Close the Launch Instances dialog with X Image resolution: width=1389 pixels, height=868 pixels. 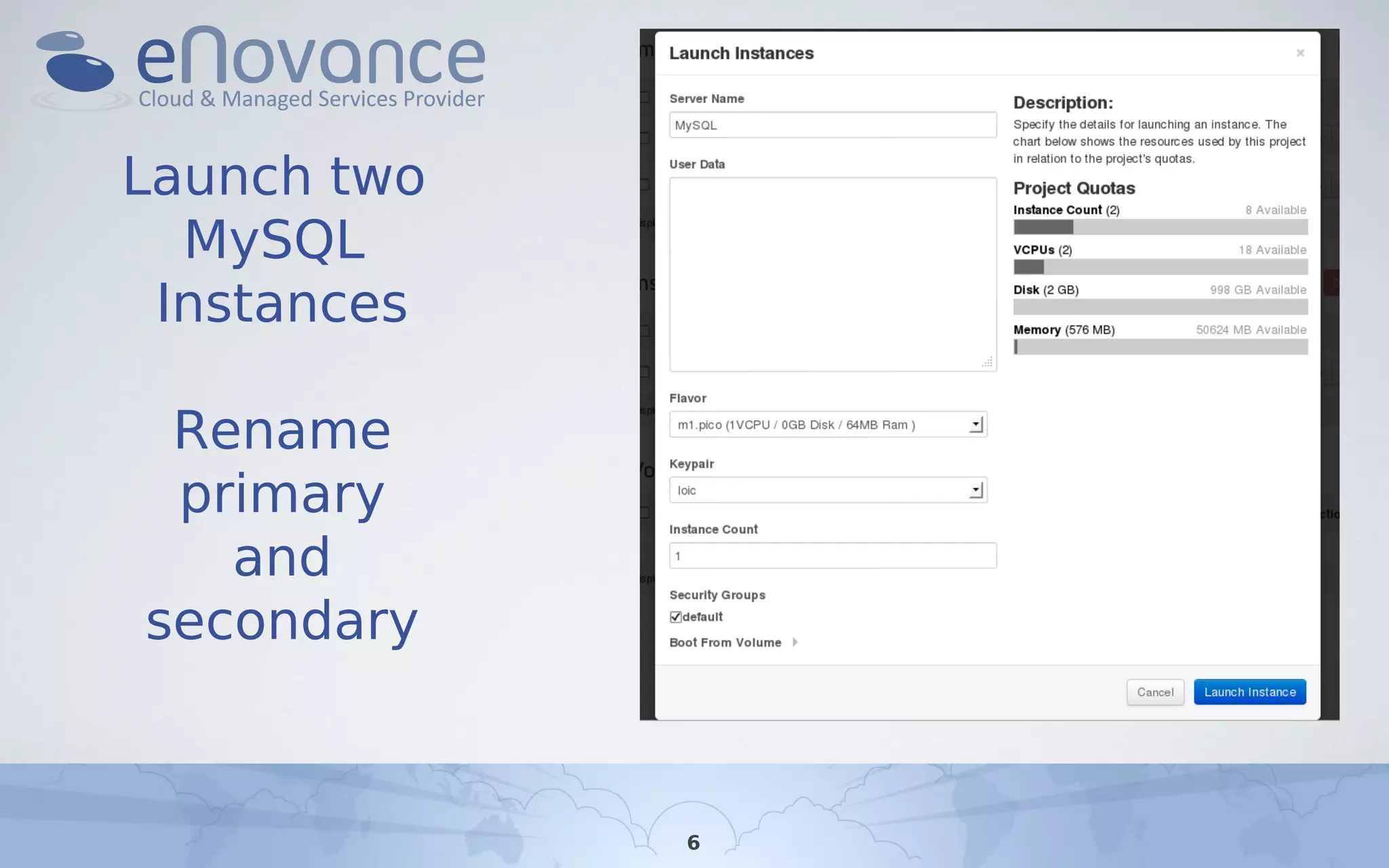(1300, 53)
